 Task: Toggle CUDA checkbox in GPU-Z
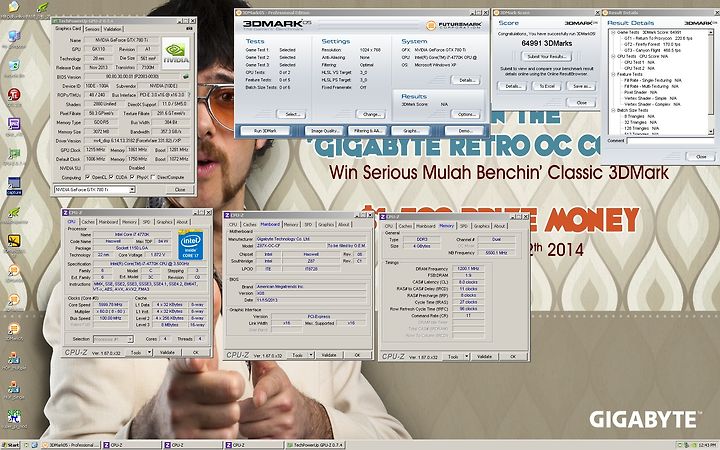pos(111,177)
